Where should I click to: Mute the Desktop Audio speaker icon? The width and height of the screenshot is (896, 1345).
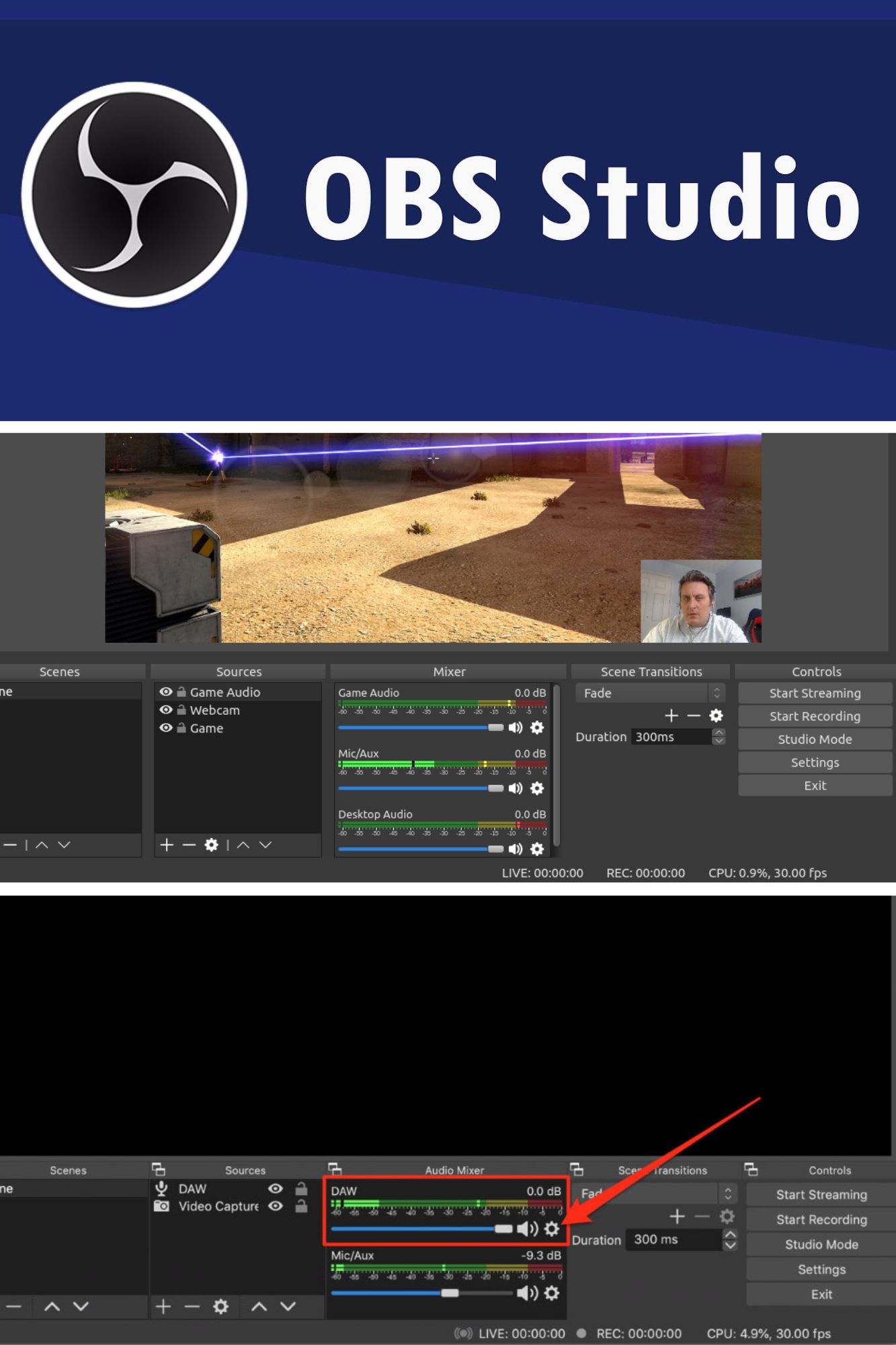516,849
